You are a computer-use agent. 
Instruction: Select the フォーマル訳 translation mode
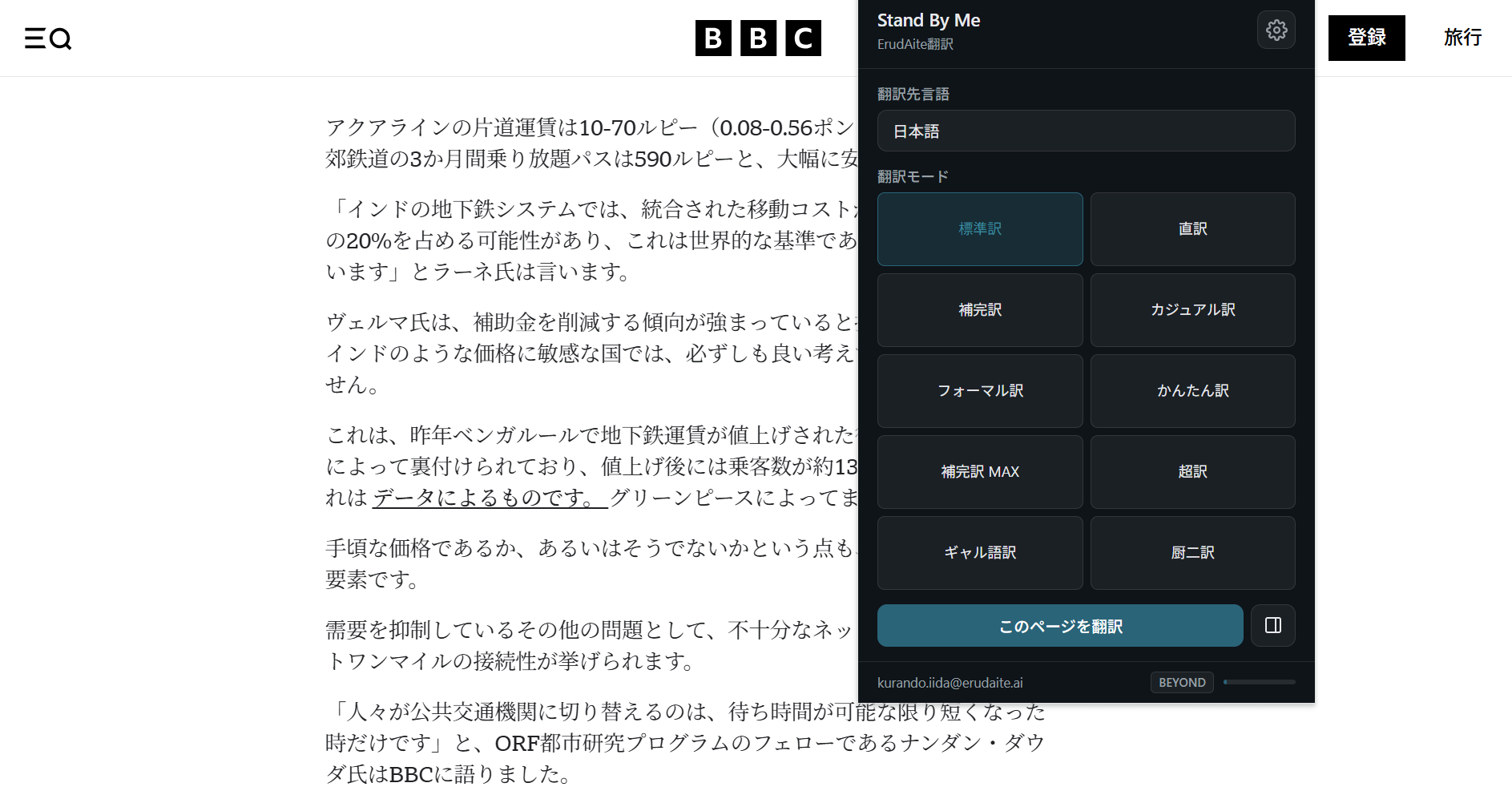(979, 391)
